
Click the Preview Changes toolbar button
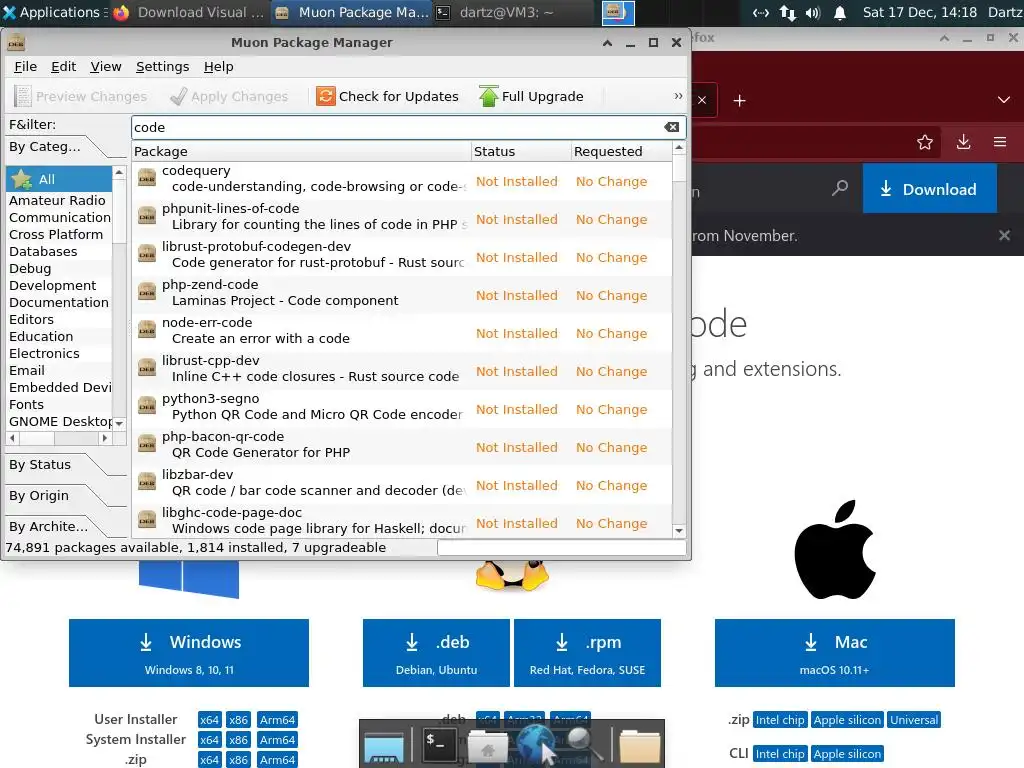tap(81, 97)
